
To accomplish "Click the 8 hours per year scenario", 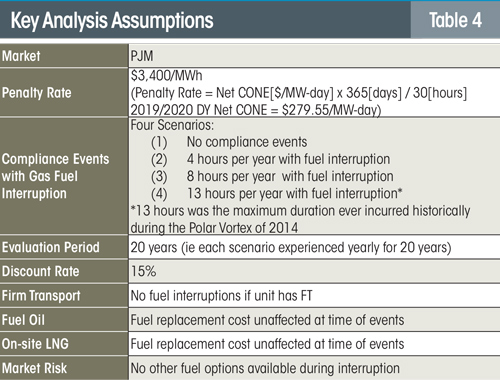I will point(290,176).
